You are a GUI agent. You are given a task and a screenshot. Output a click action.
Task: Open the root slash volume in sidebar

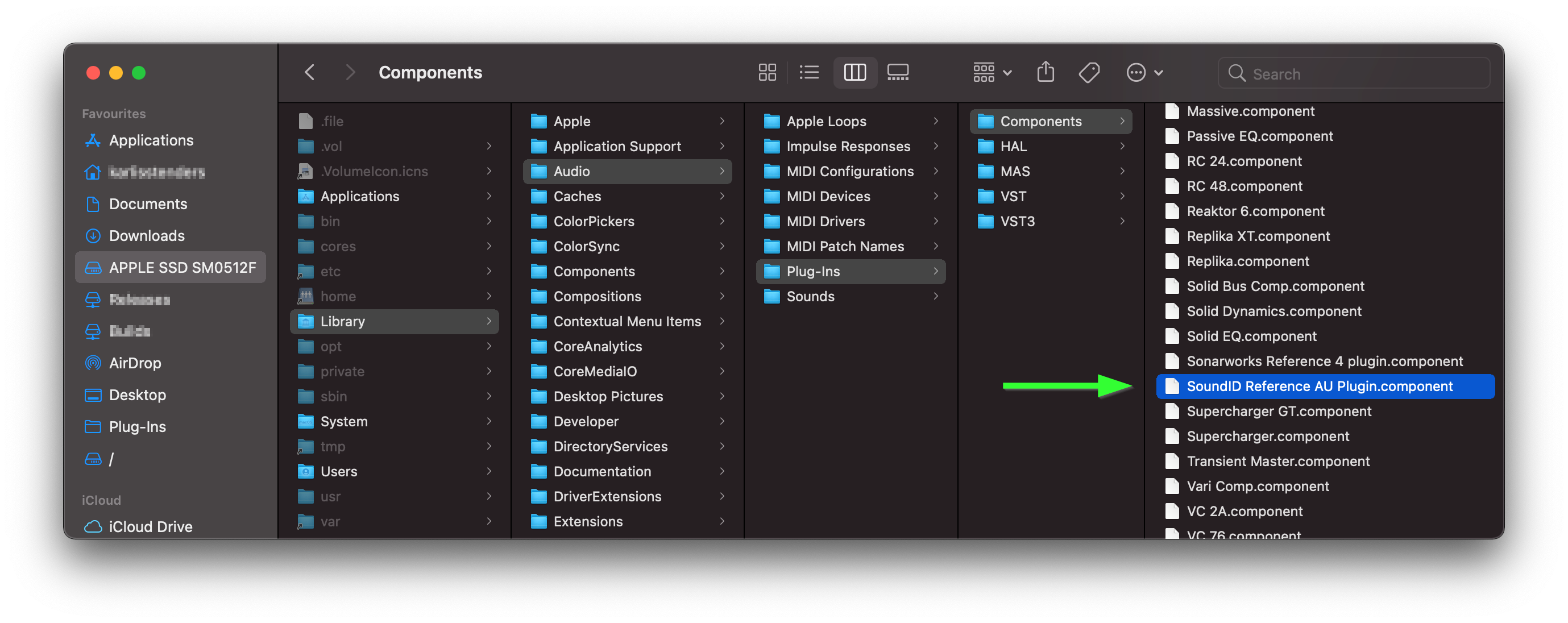coord(171,459)
